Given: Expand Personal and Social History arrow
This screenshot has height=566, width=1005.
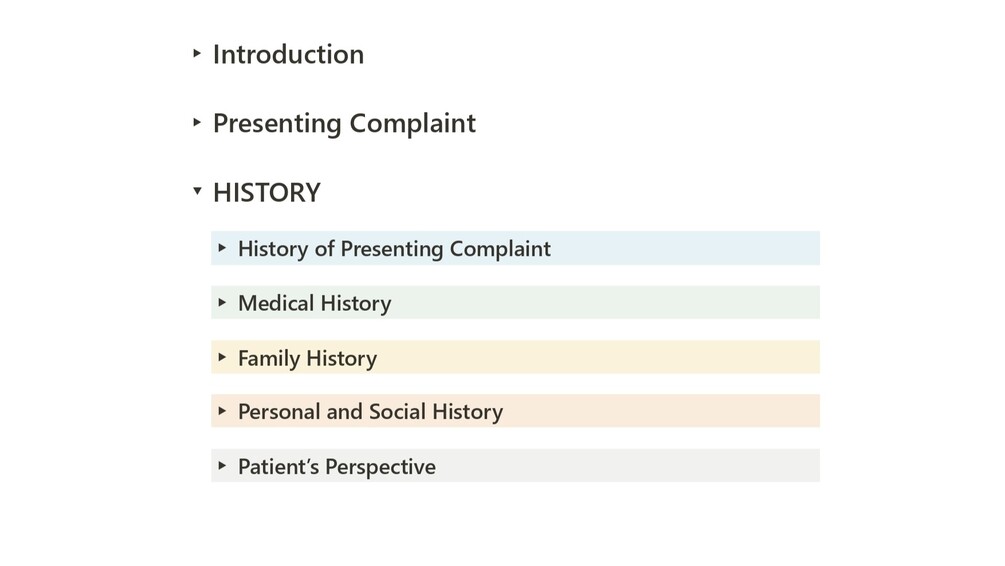Looking at the screenshot, I should 222,411.
